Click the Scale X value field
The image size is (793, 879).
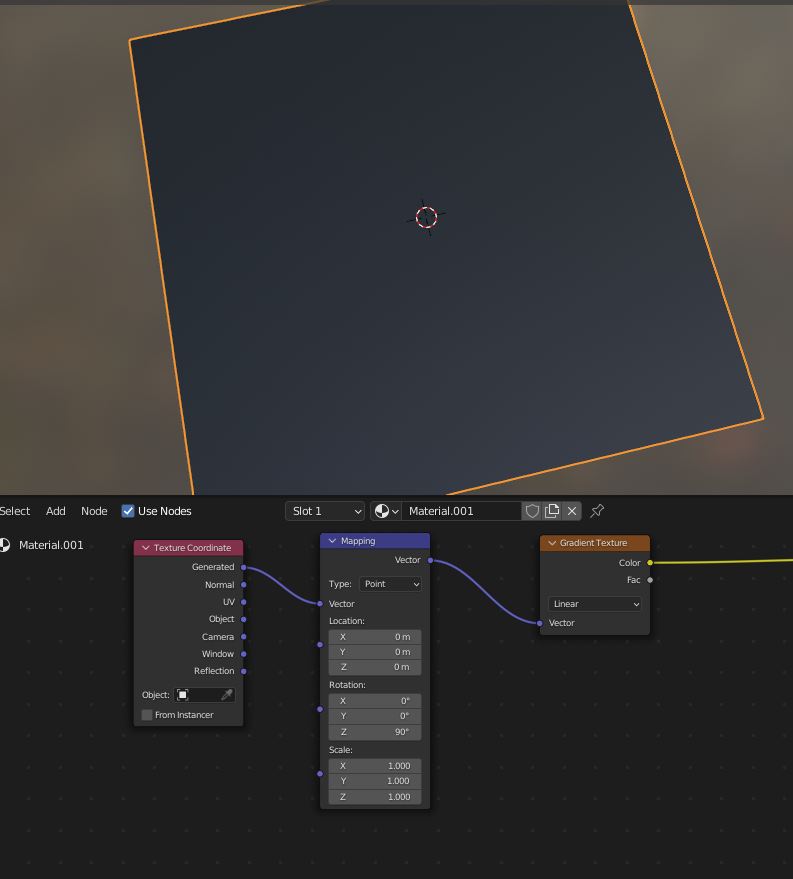click(x=375, y=766)
